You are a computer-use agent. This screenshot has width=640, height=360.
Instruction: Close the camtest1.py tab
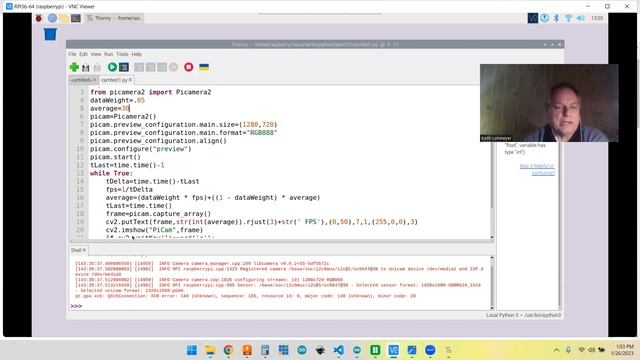(x=131, y=80)
